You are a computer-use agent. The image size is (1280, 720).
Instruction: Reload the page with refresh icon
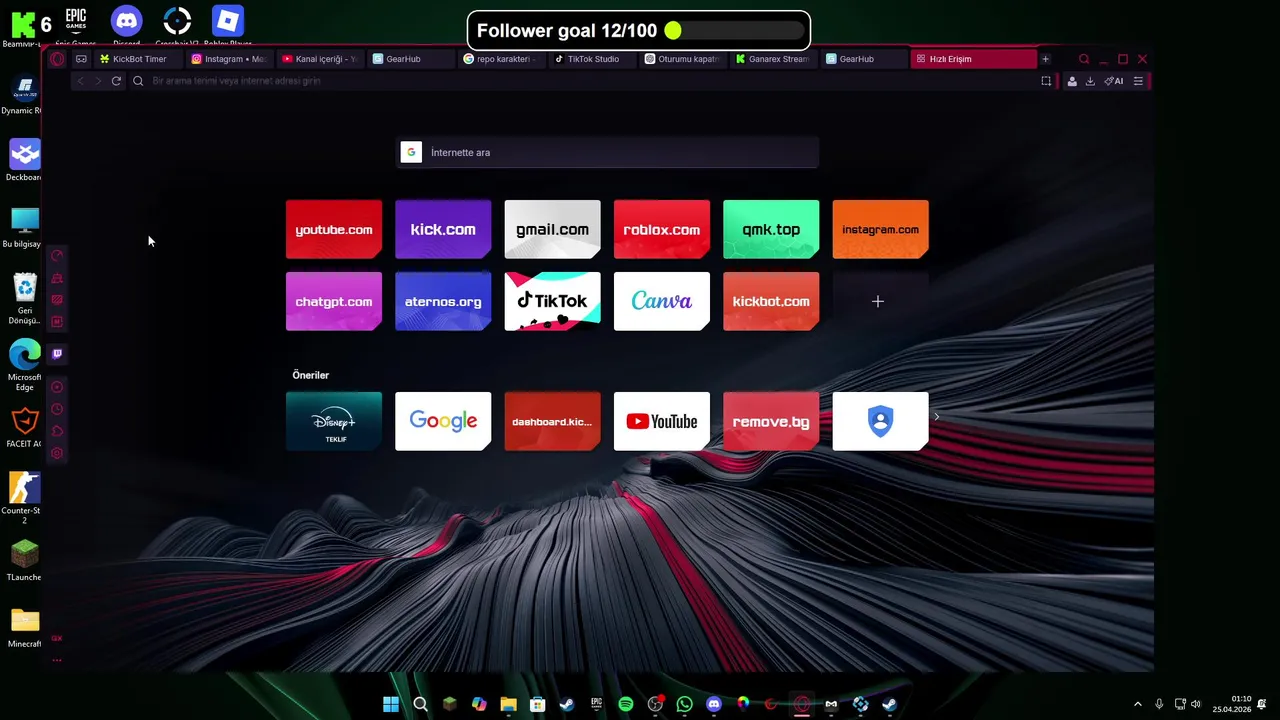[116, 81]
